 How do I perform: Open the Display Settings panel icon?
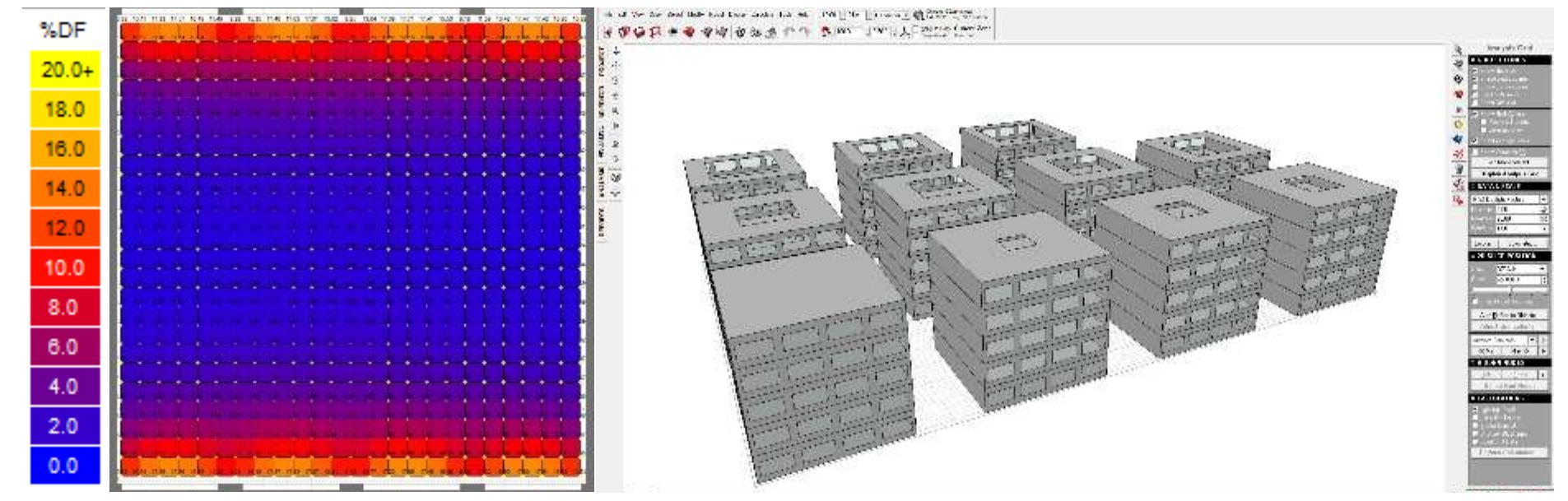click(x=1459, y=94)
